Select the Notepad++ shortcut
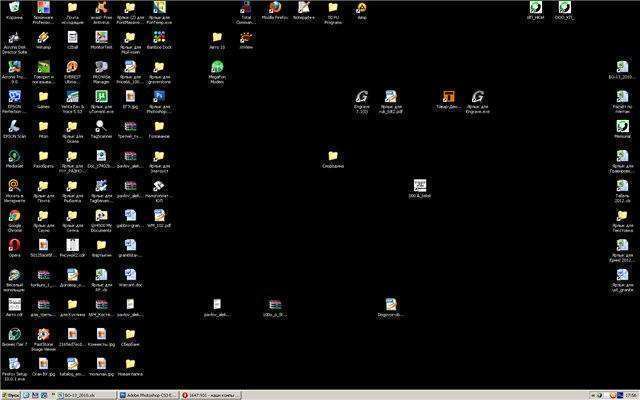 click(304, 10)
